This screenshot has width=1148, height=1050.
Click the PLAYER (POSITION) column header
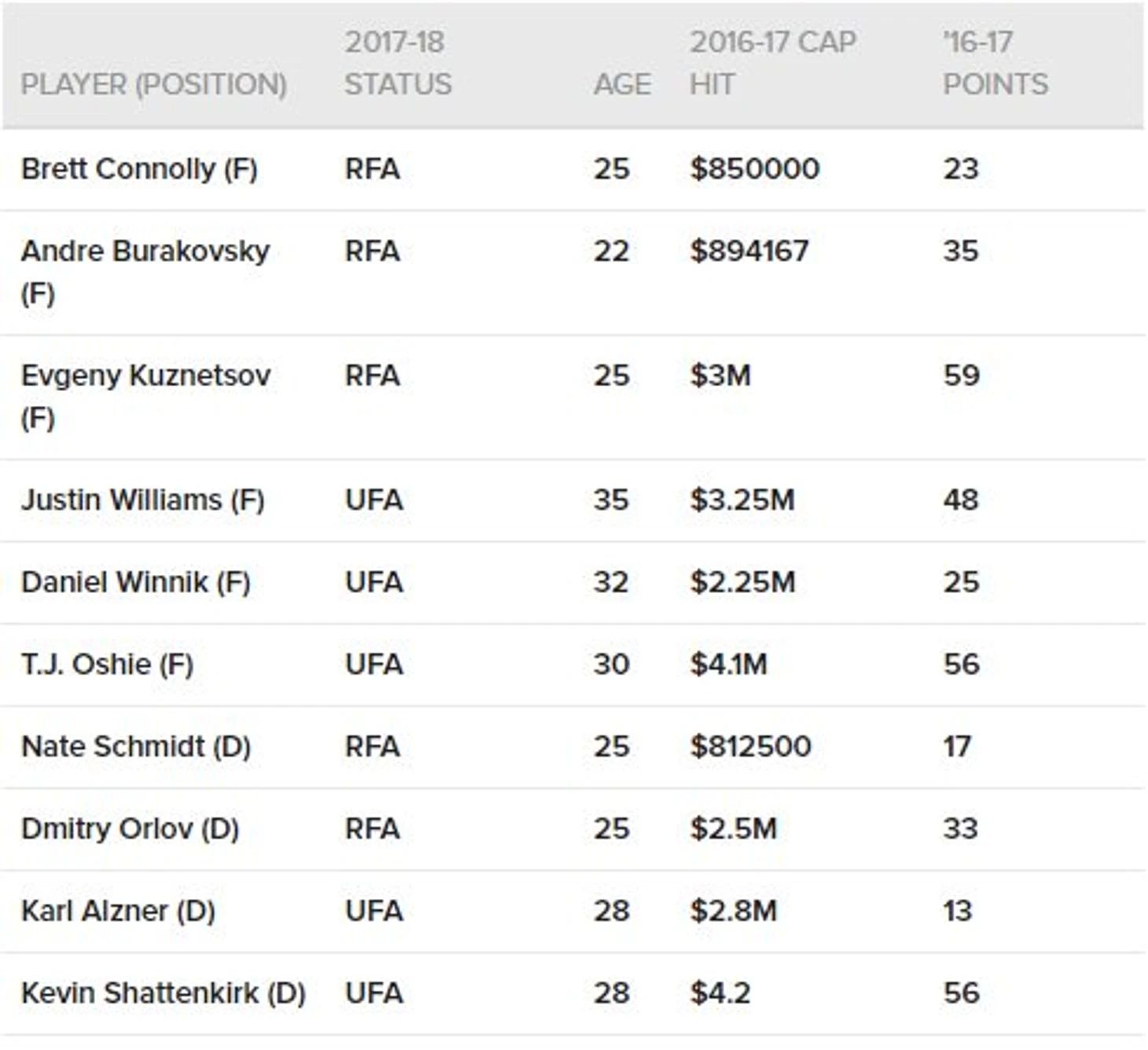153,84
